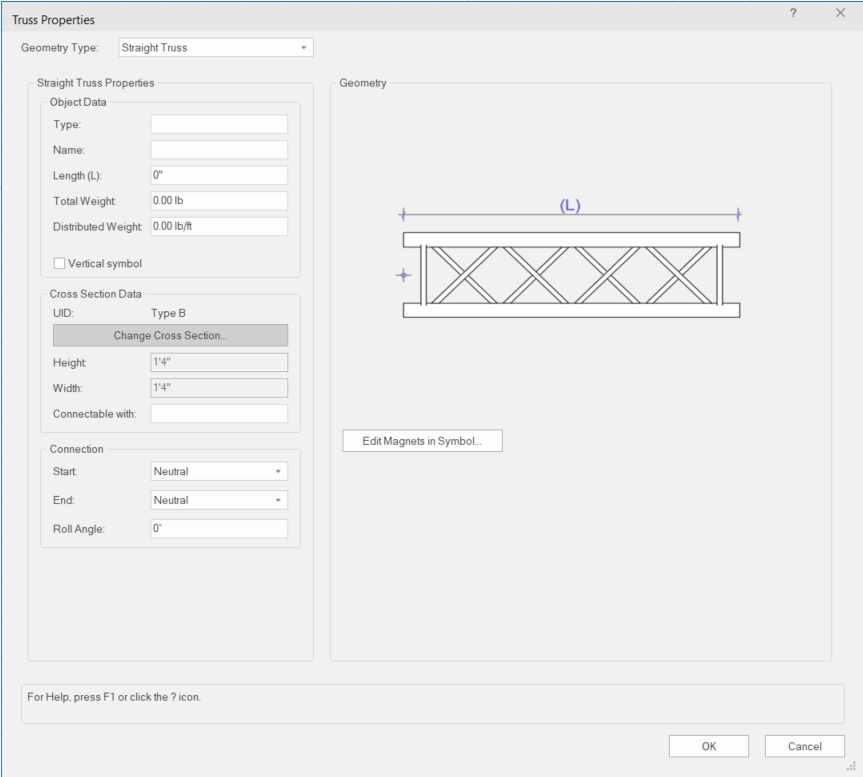Click into the Type input field
The image size is (863, 777).
(x=219, y=124)
